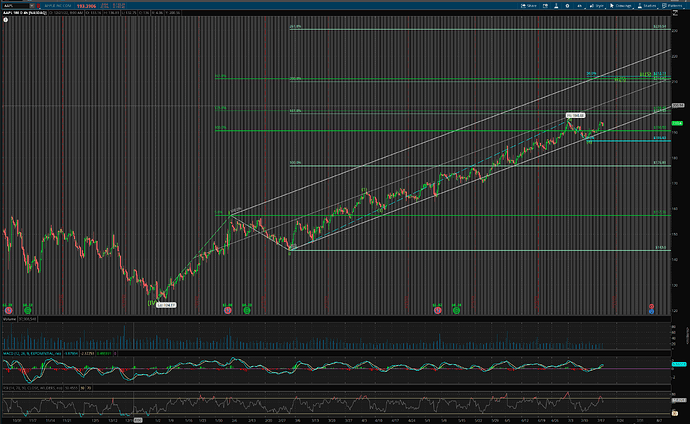Click the leftmost red earnings event icon
Screen dimensions: 690x424
tap(8, 310)
